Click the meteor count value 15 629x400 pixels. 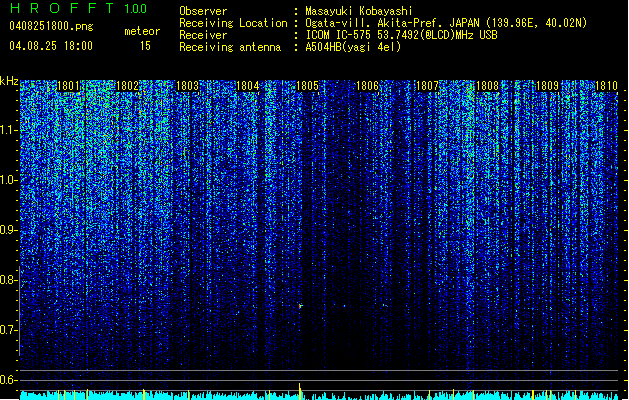(145, 46)
